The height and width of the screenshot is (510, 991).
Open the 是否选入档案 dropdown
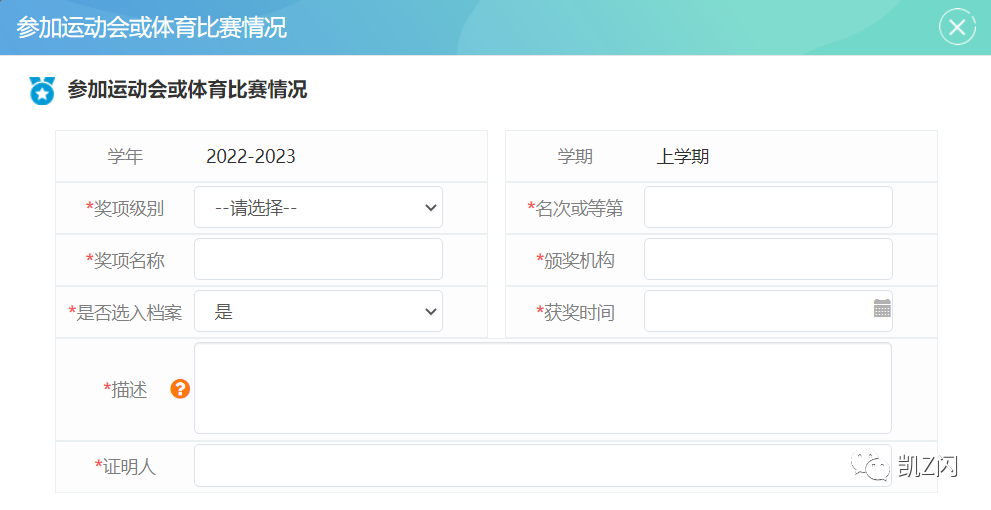pyautogui.click(x=318, y=311)
